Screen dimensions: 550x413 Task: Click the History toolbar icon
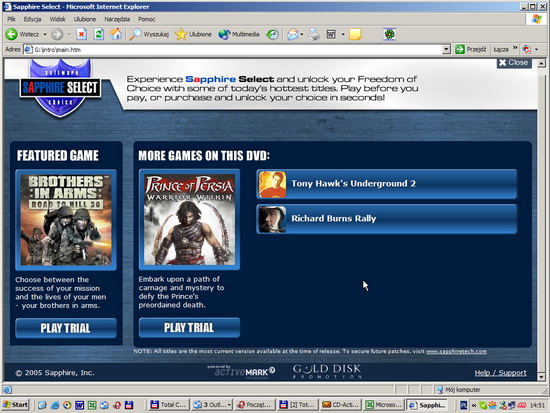[272, 34]
